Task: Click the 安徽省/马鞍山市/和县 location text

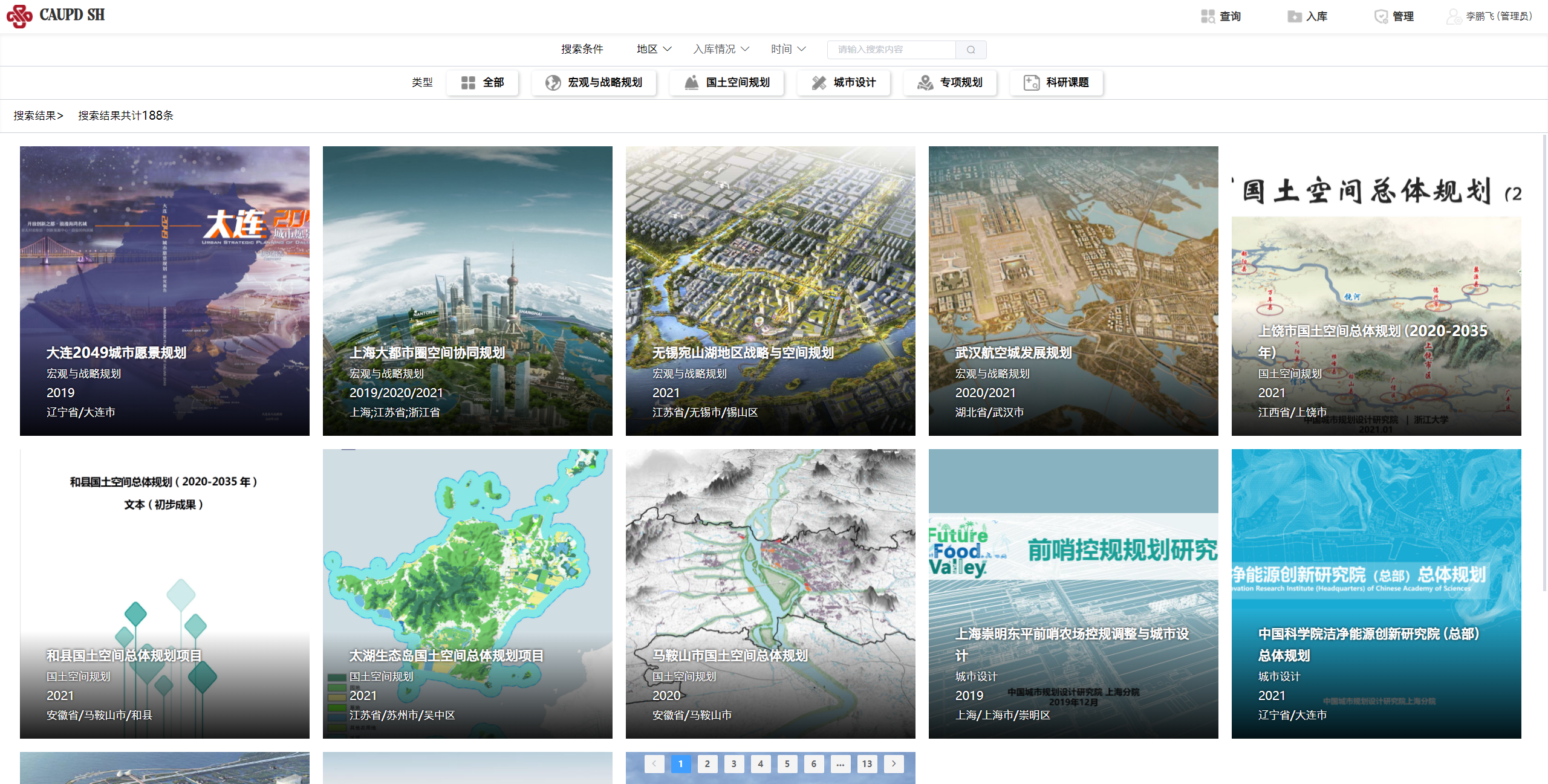Action: 99,715
